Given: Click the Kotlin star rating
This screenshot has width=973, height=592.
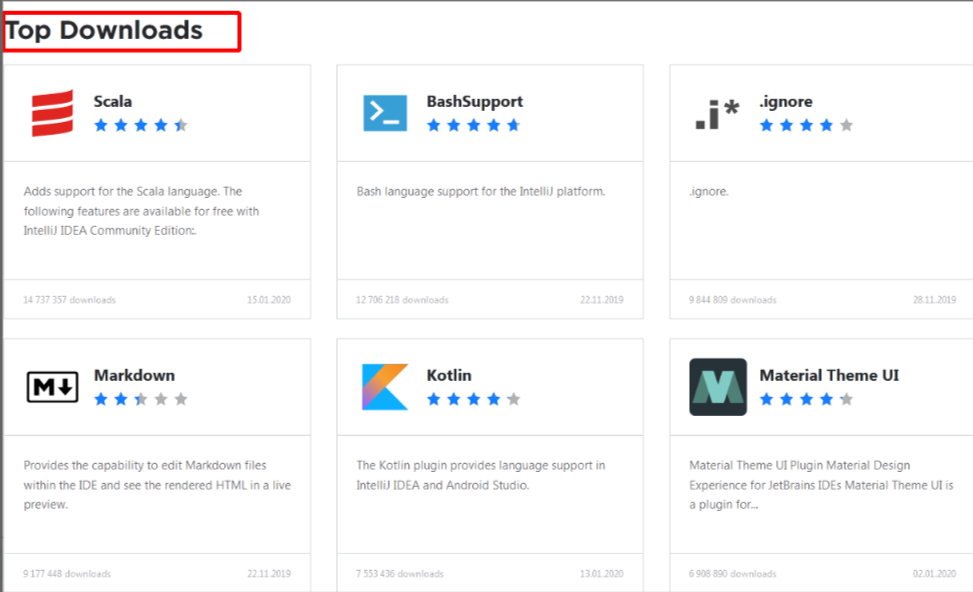Looking at the screenshot, I should (473, 399).
